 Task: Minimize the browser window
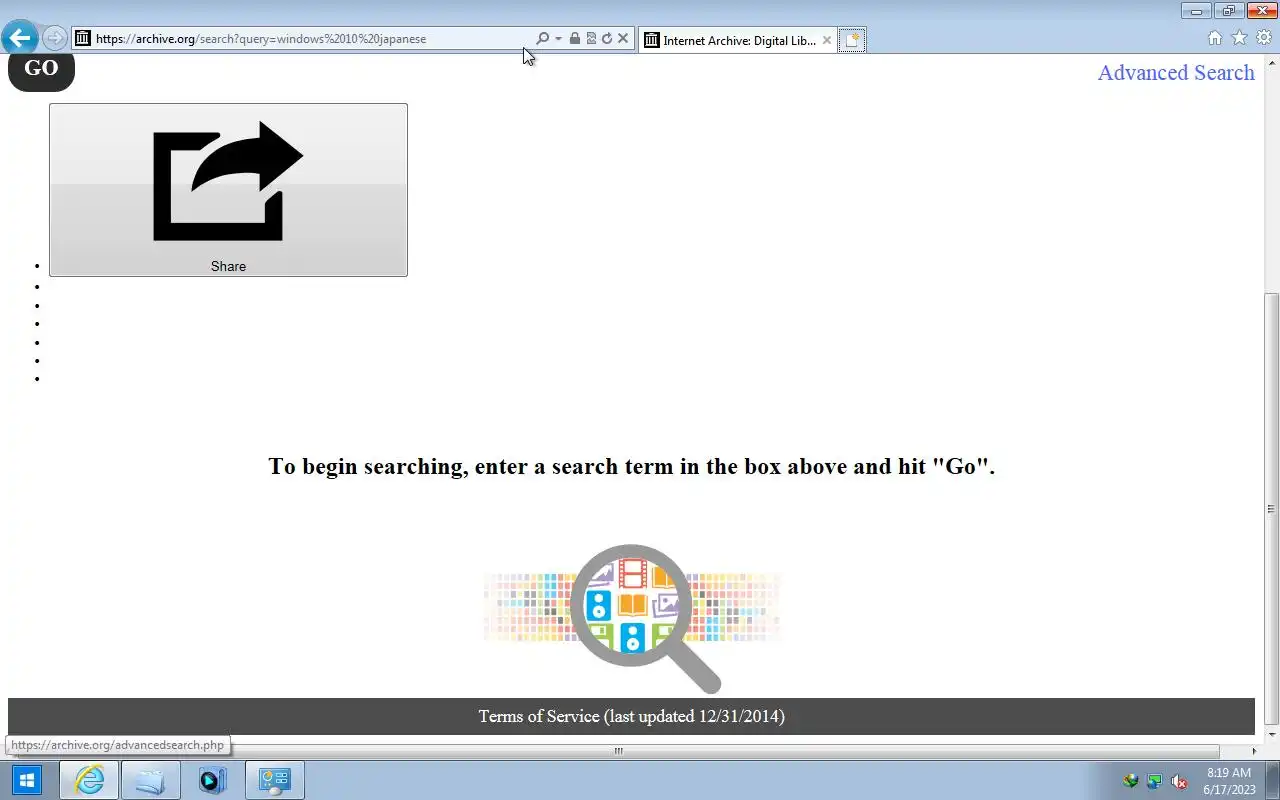coord(1196,11)
